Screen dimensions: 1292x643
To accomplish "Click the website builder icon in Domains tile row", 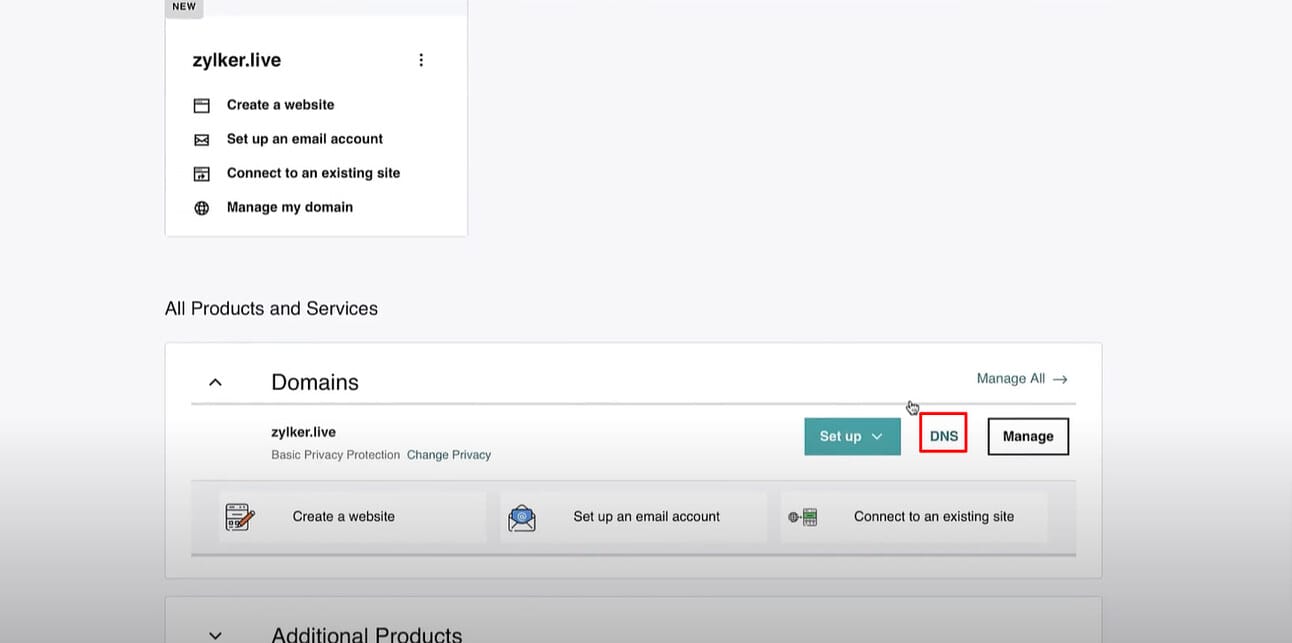I will [240, 517].
